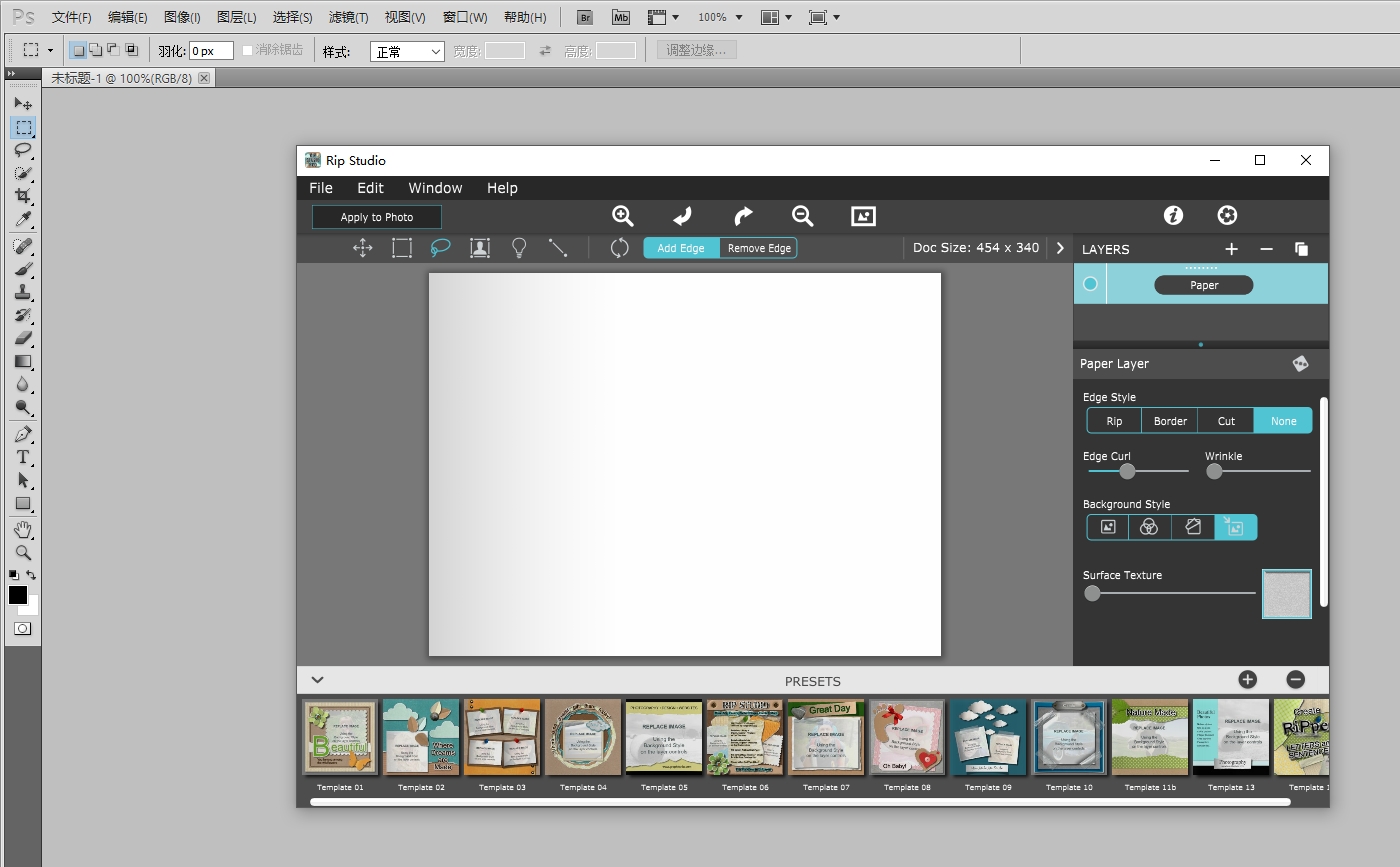Select the Pen tool in Photoshop
The height and width of the screenshot is (867, 1400).
pyautogui.click(x=23, y=434)
